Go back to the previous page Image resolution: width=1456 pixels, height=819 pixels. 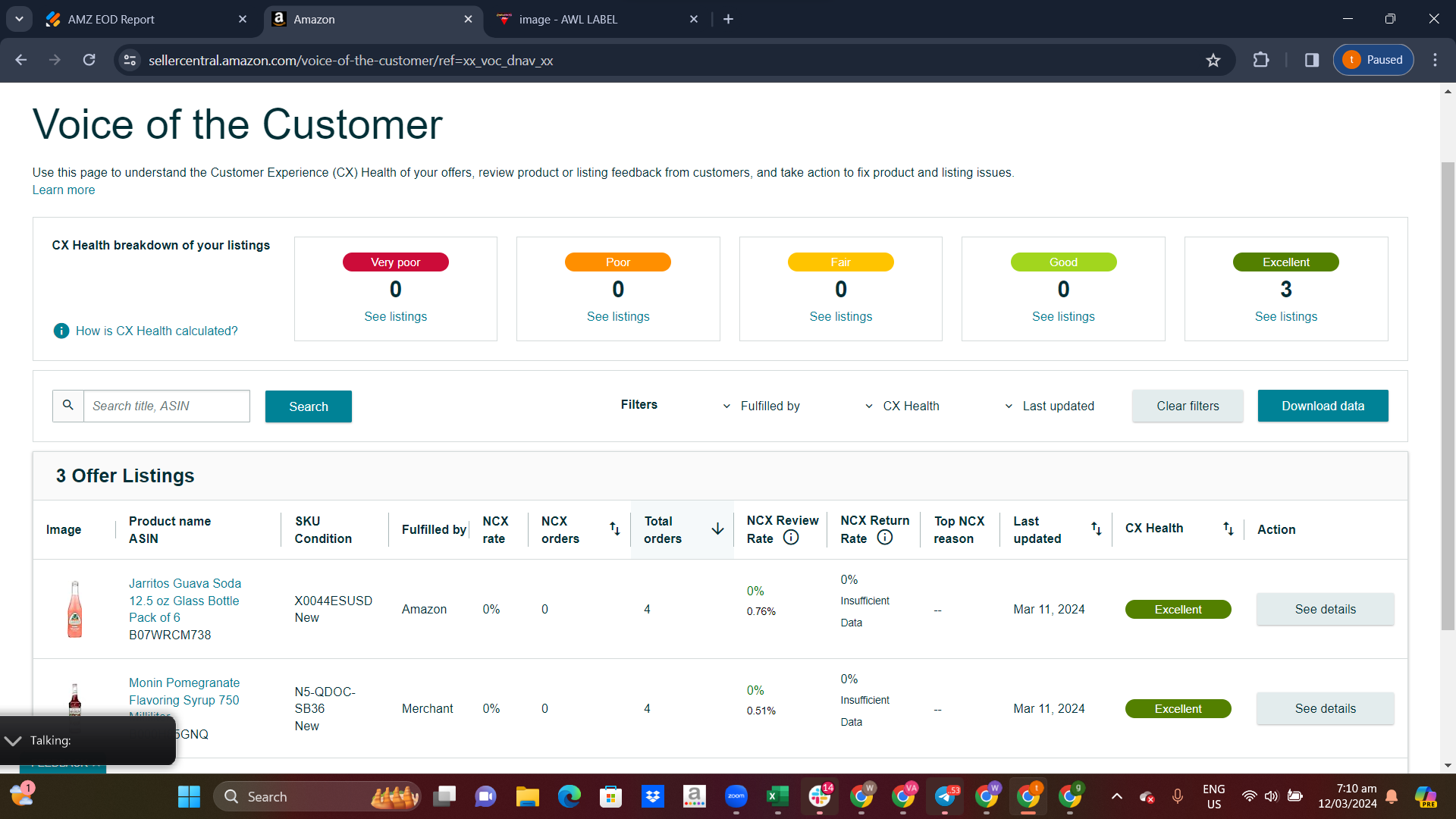point(21,60)
